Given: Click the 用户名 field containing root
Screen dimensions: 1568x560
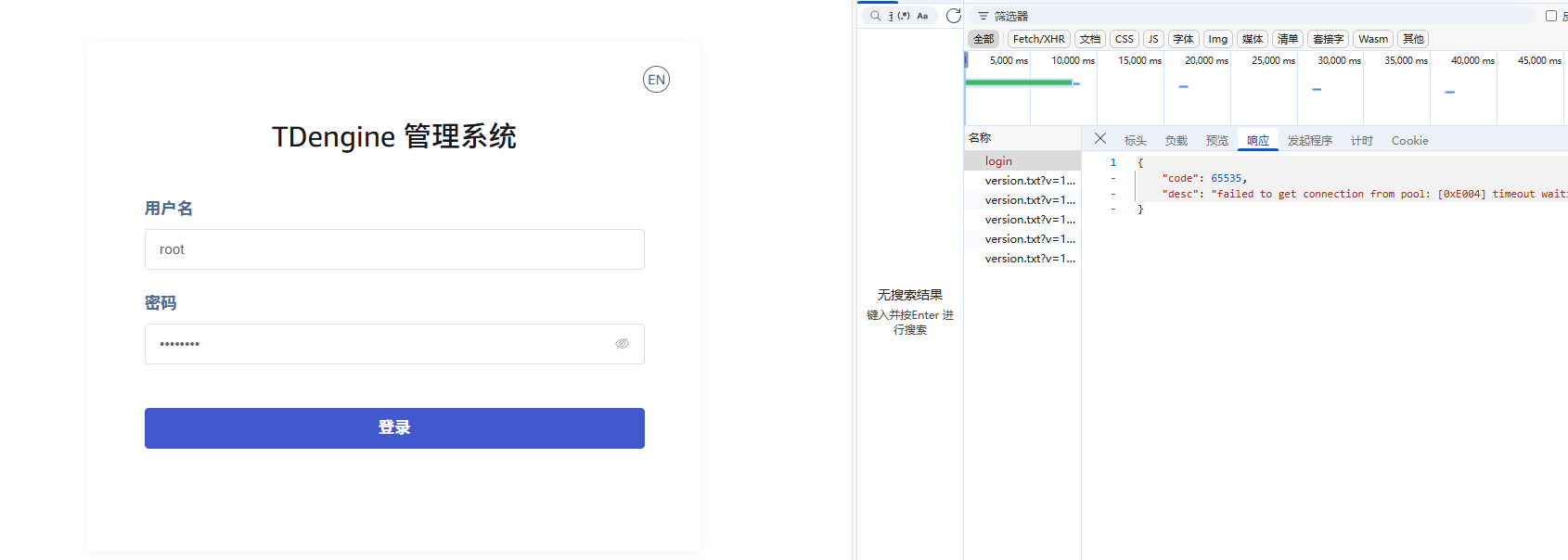Looking at the screenshot, I should point(394,249).
